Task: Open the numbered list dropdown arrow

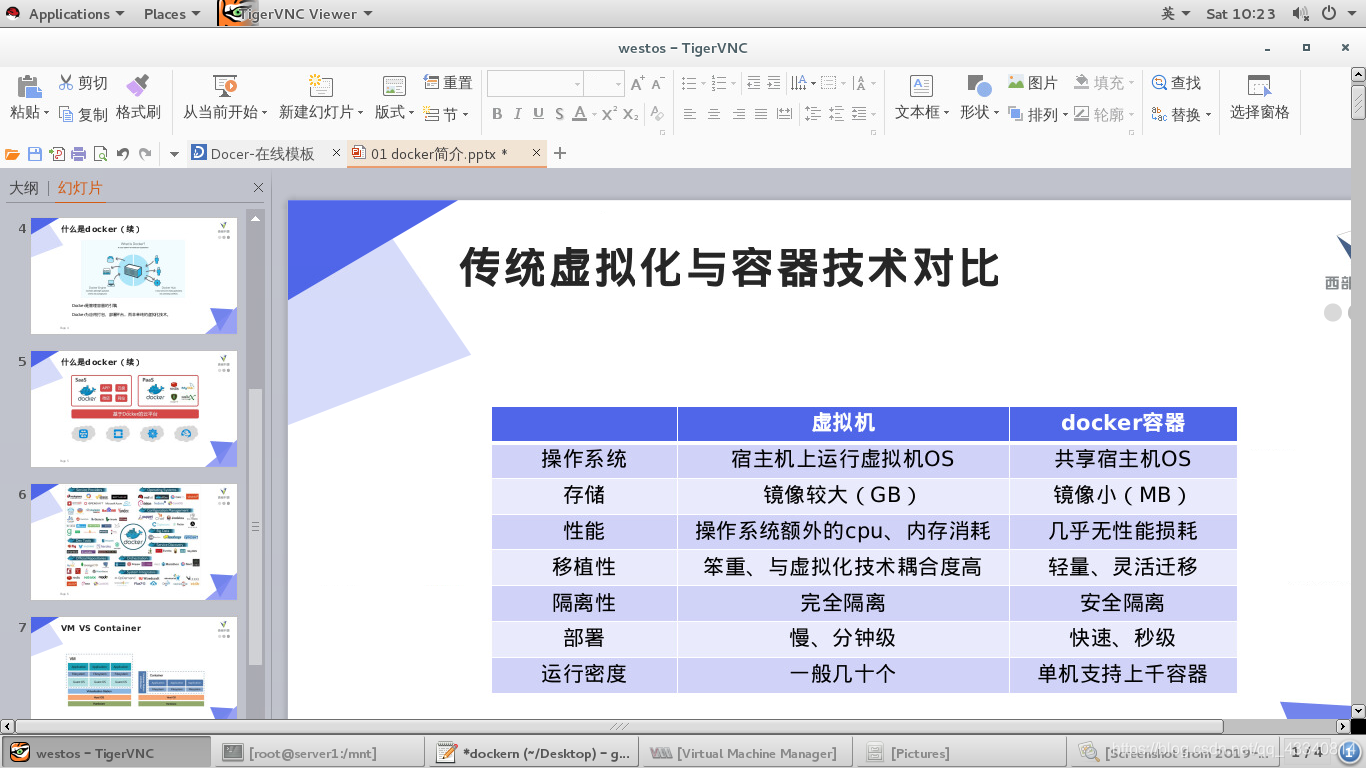Action: coord(732,84)
